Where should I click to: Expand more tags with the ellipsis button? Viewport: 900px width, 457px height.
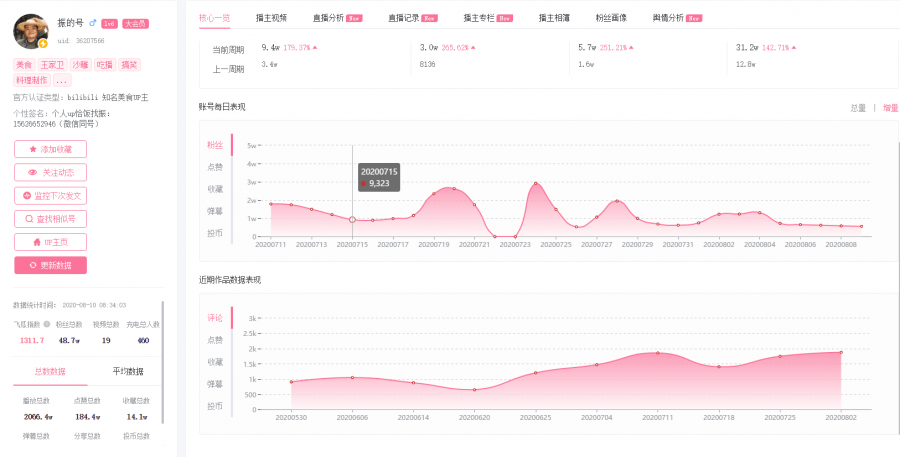click(x=63, y=80)
